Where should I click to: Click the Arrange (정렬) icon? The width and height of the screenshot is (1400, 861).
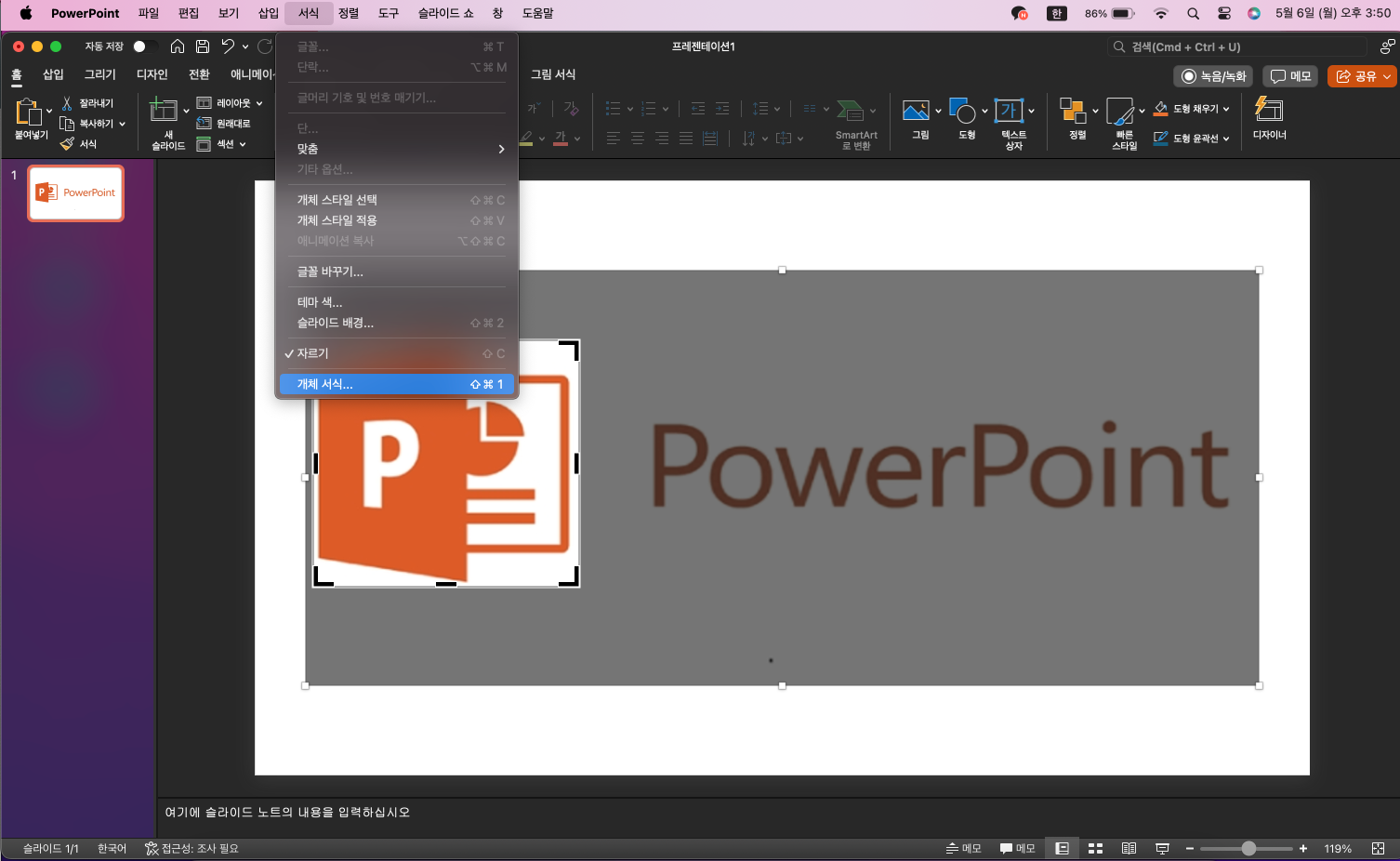tap(1073, 111)
